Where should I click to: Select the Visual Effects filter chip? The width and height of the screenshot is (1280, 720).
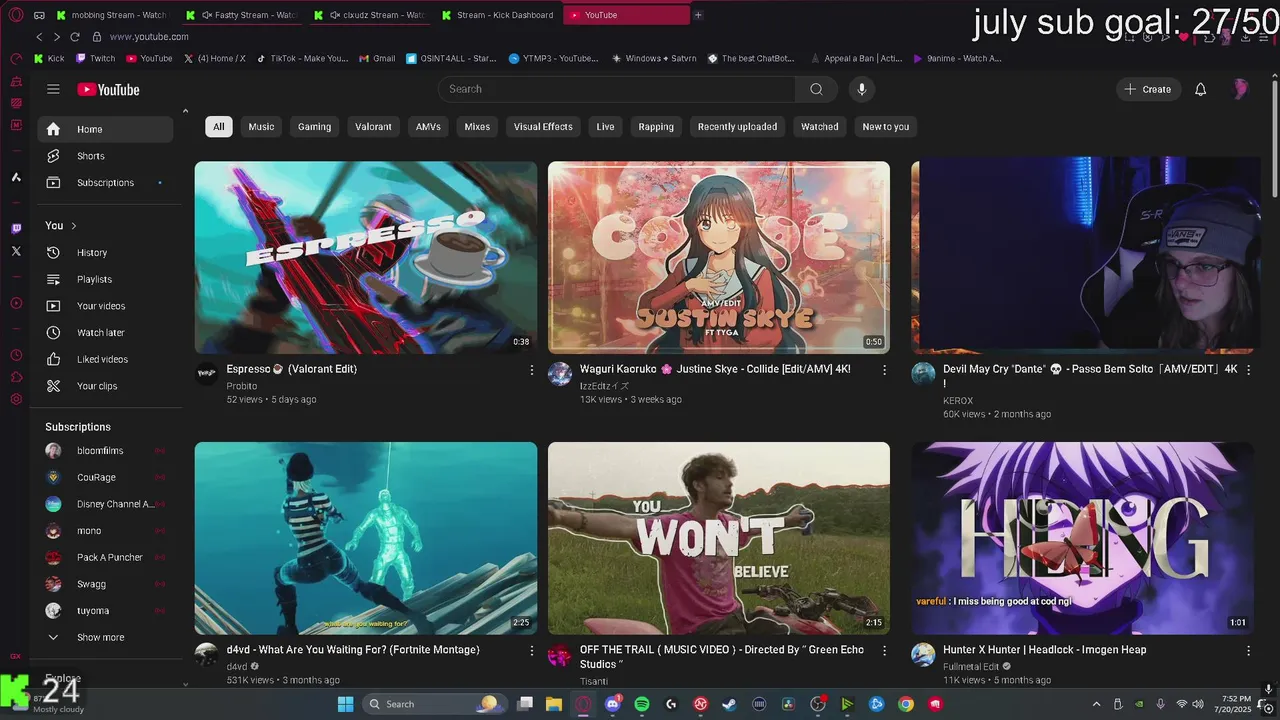click(543, 127)
